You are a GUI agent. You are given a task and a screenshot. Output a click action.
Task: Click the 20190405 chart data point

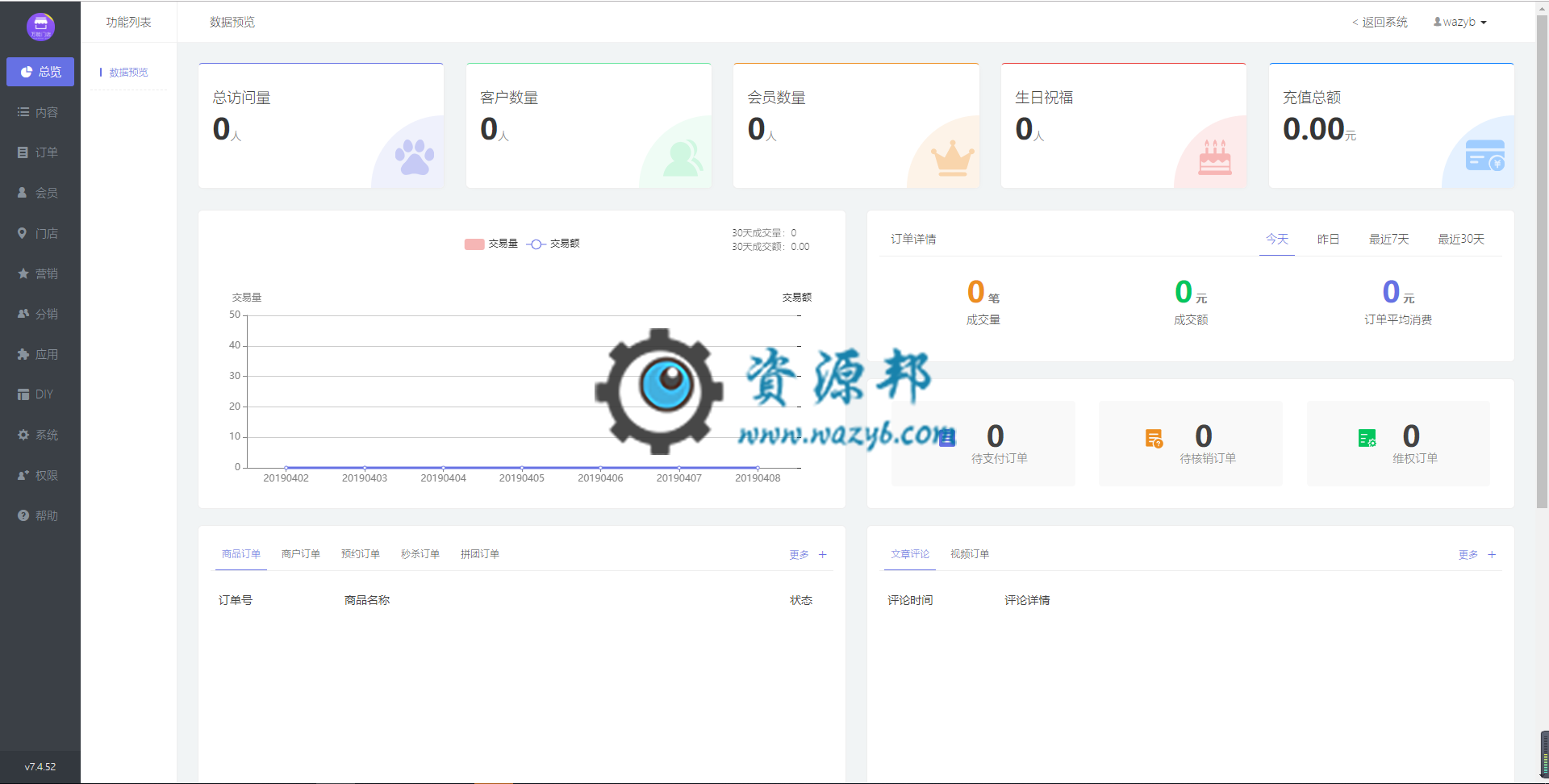click(x=522, y=468)
